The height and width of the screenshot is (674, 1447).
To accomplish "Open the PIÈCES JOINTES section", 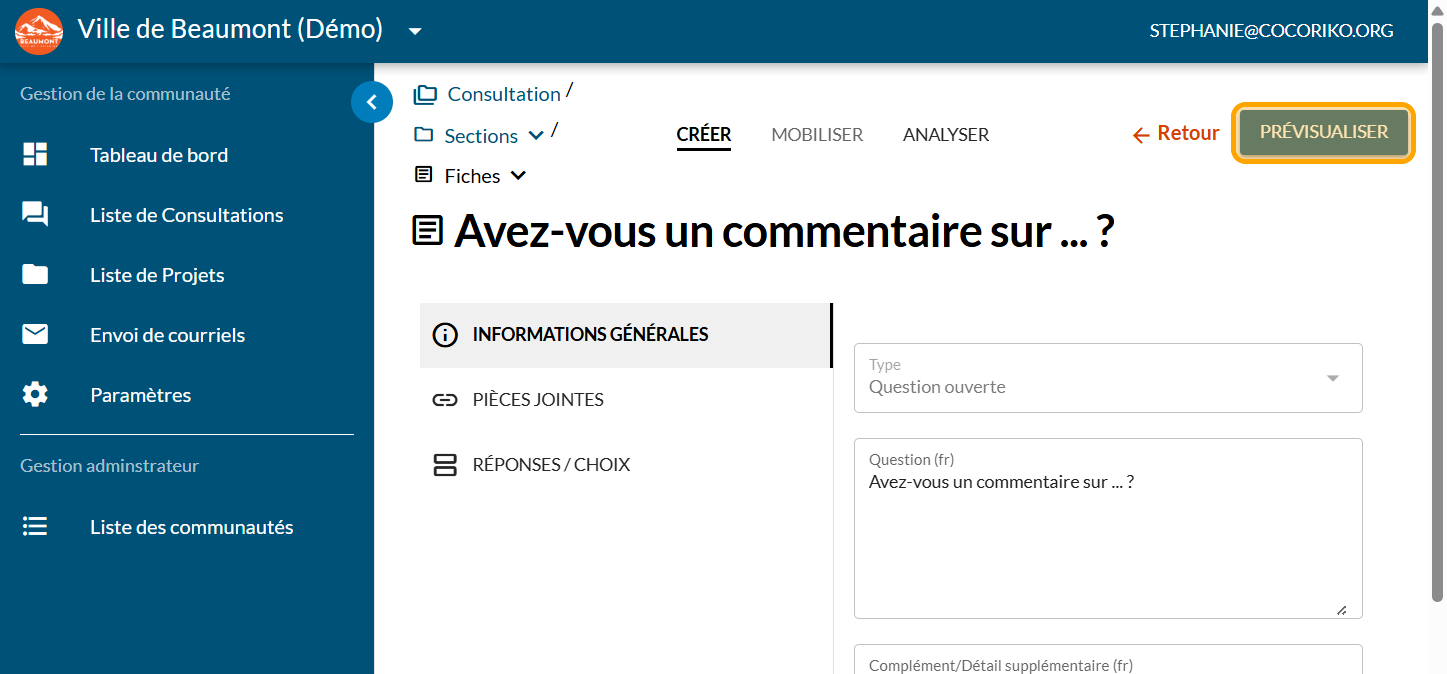I will click(x=538, y=400).
